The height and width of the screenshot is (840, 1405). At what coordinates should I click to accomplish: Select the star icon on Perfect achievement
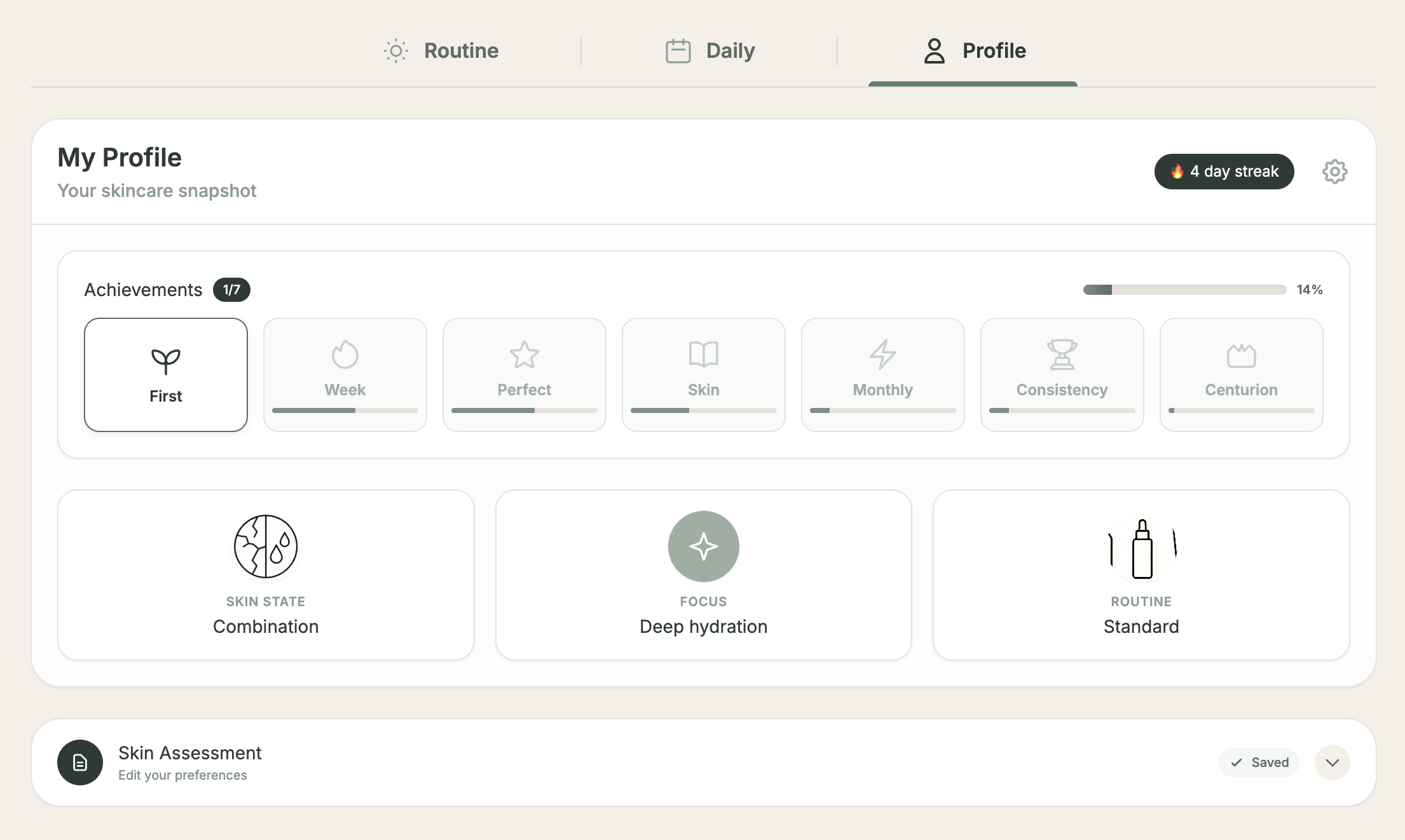tap(524, 355)
